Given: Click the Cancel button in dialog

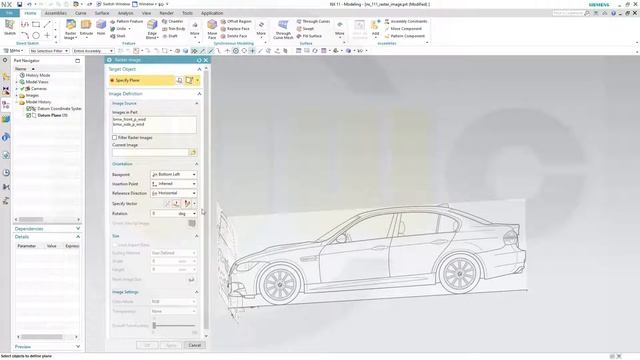Looking at the screenshot, I should click(x=195, y=345).
